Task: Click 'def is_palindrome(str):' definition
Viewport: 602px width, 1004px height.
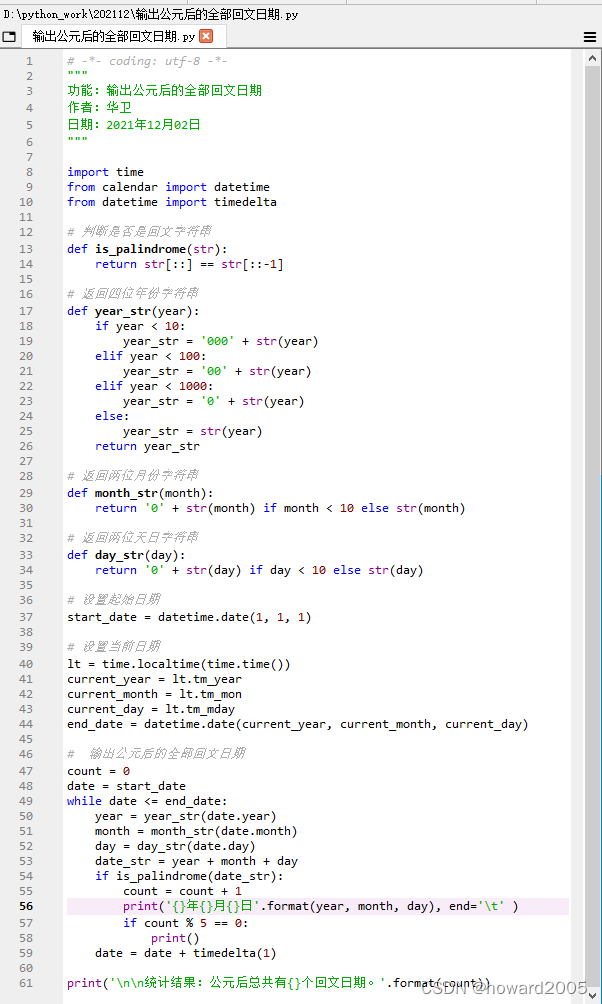Action: pos(147,249)
